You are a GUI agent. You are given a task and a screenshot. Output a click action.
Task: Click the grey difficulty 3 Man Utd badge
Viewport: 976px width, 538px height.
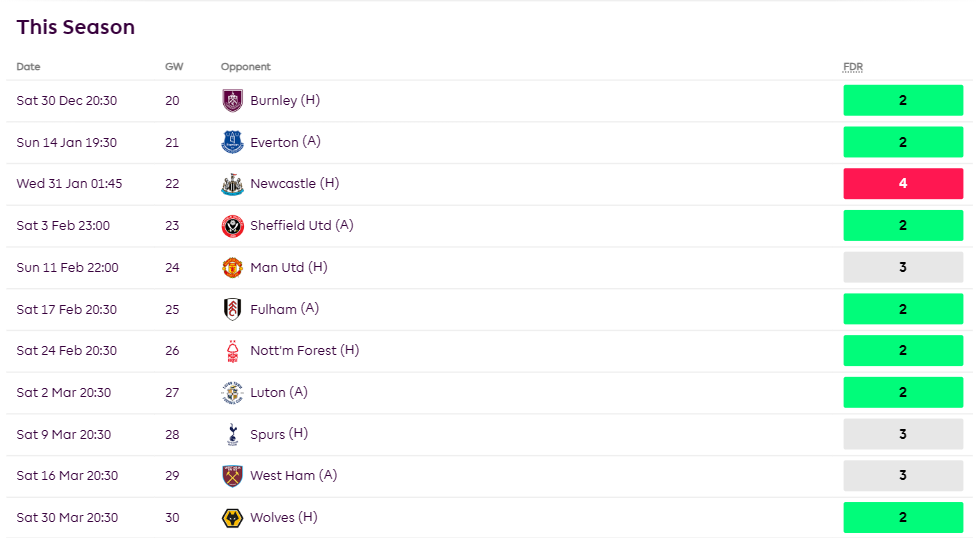[903, 268]
